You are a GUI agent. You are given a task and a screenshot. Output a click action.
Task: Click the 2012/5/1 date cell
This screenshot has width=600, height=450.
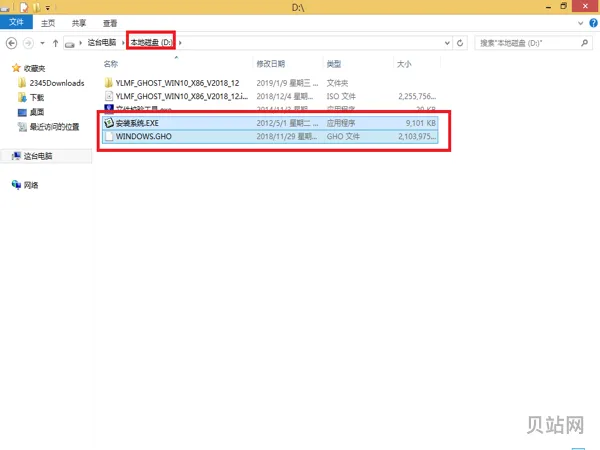[x=287, y=123]
